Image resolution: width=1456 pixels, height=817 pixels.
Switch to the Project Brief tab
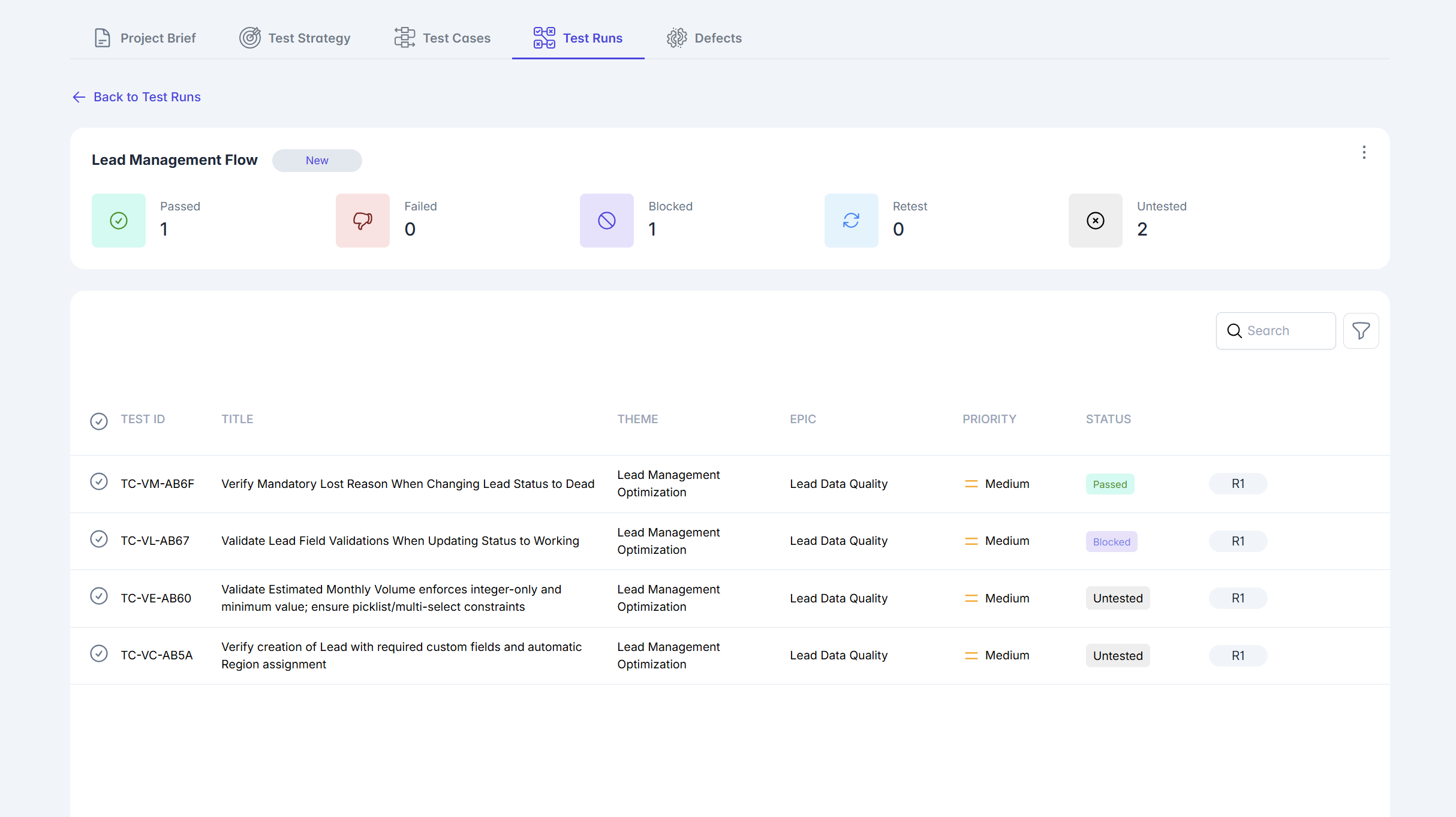(145, 38)
